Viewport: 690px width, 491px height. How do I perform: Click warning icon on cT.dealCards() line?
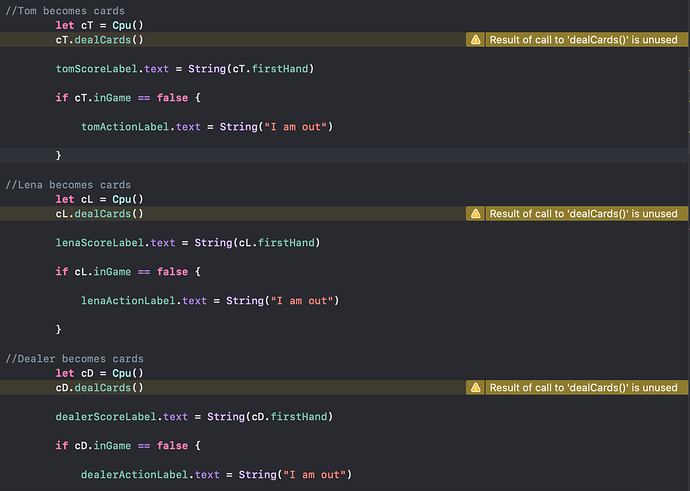click(x=475, y=40)
